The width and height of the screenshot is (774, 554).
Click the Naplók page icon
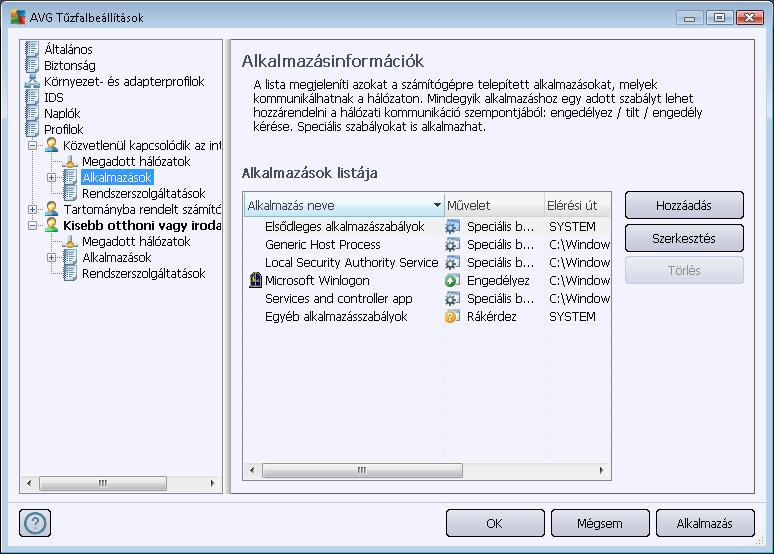(32, 113)
